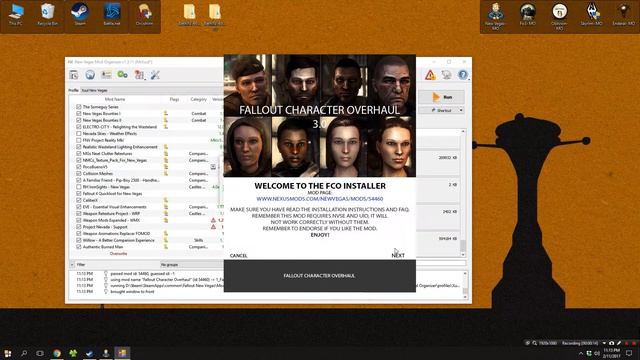This screenshot has width=640, height=360.
Task: Click the Filter input field
Action: [118, 264]
